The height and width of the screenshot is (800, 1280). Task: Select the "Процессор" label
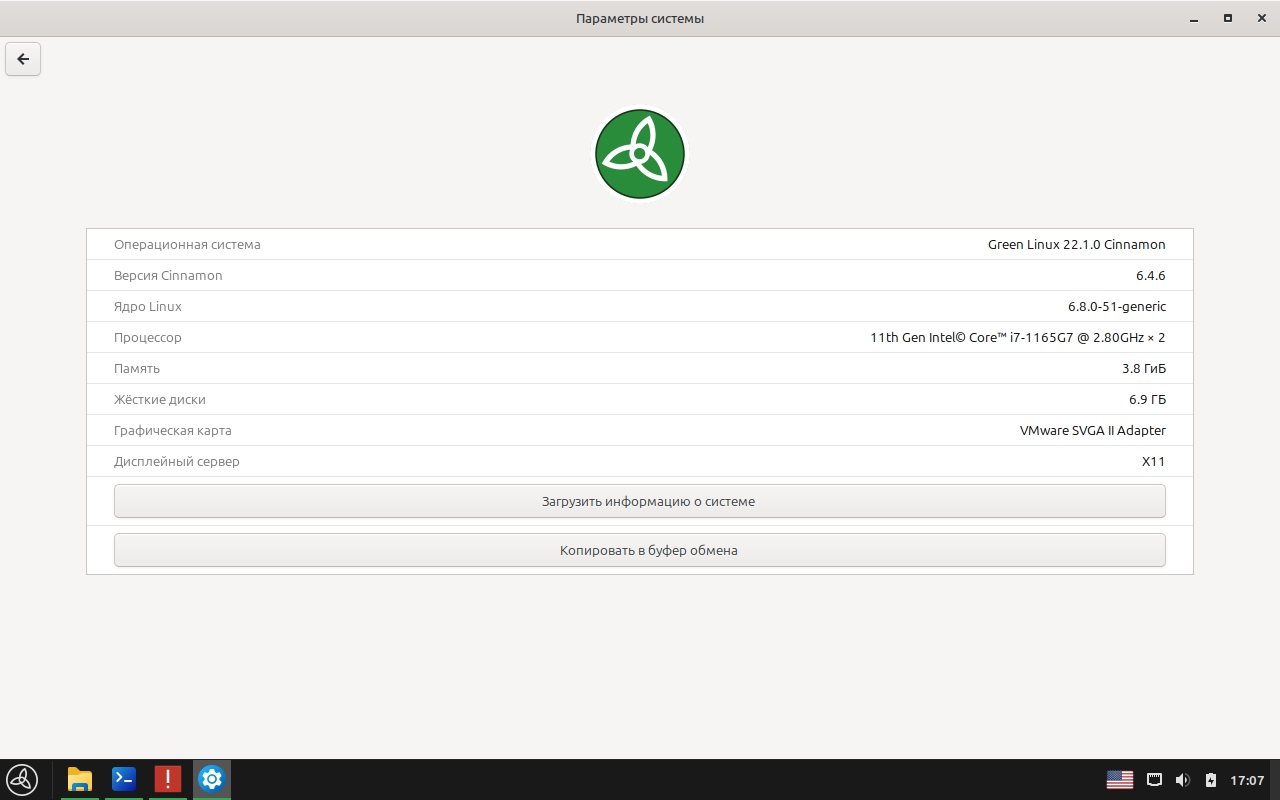[148, 337]
